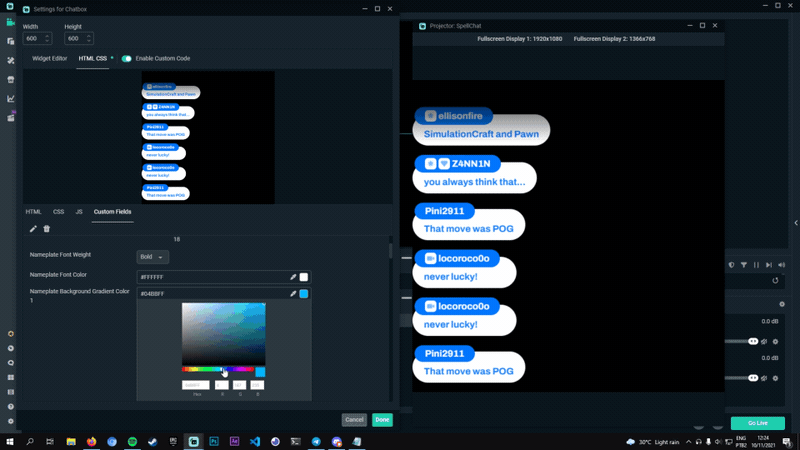Click the studio mode grid icon in the sidebar

coord(10,378)
